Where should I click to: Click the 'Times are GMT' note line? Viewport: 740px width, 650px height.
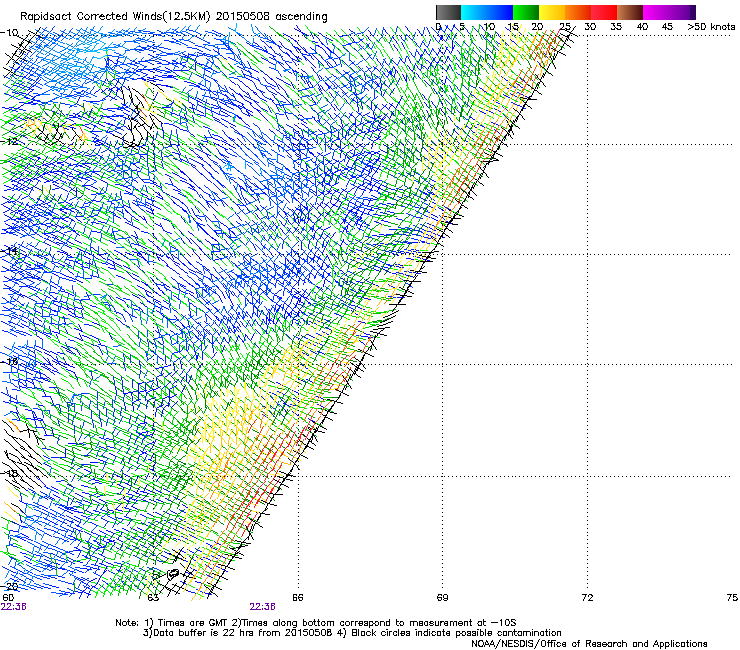pyautogui.click(x=316, y=623)
